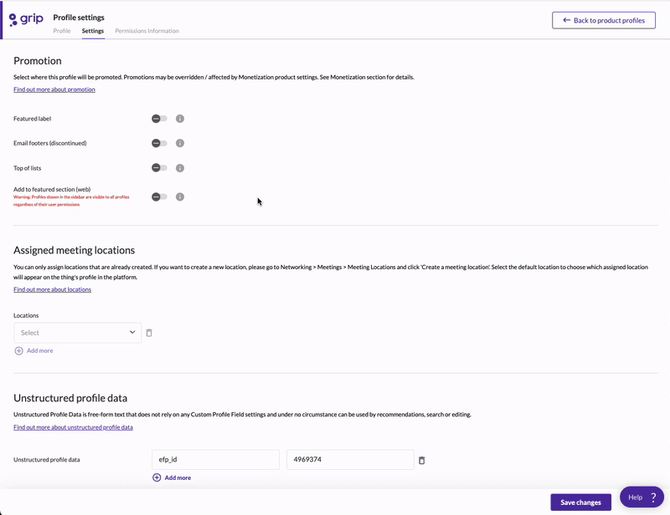Open the Permissions Information tab
Image resolution: width=670 pixels, height=515 pixels.
click(x=147, y=31)
